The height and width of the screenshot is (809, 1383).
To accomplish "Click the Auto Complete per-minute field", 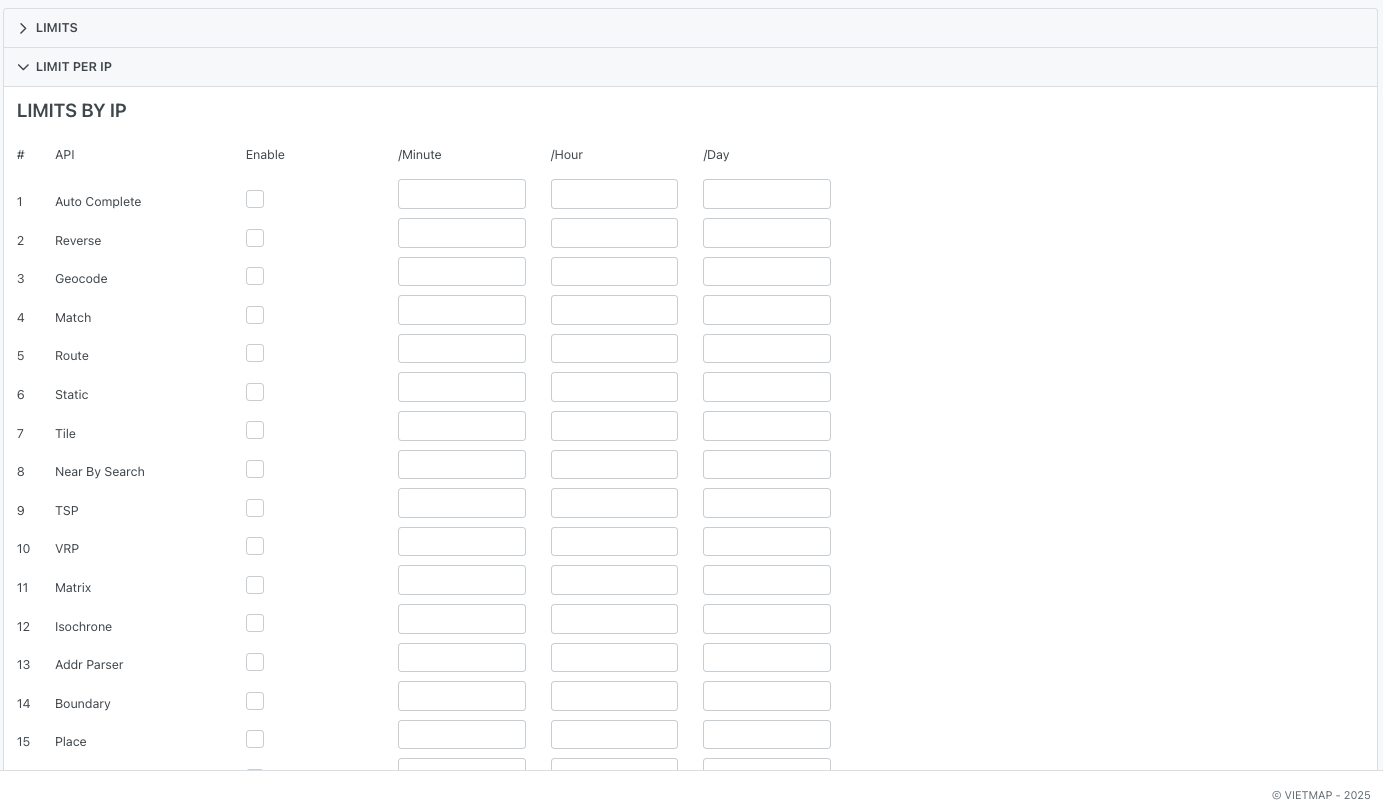I will coord(461,194).
